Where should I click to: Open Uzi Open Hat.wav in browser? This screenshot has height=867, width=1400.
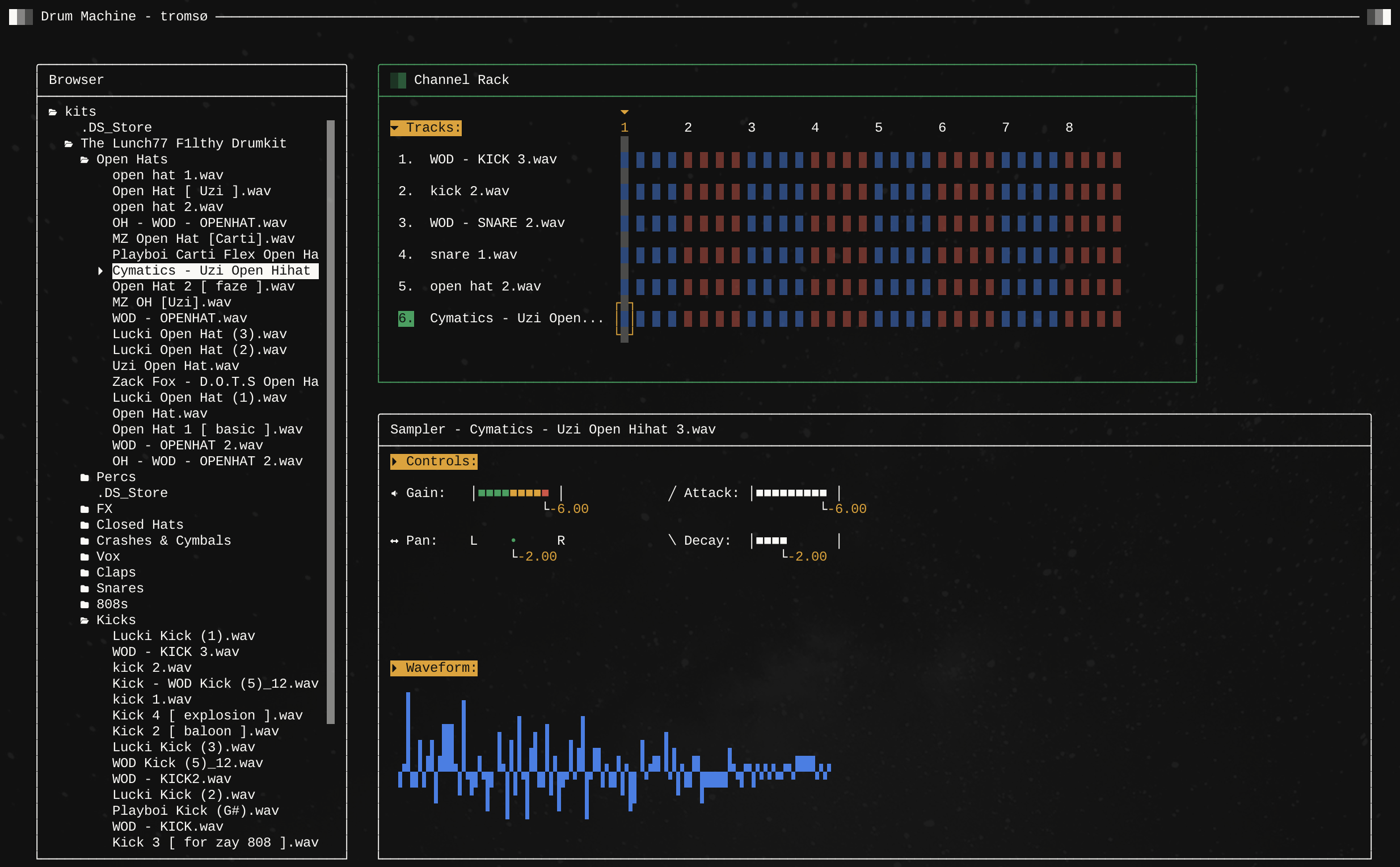pyautogui.click(x=175, y=366)
